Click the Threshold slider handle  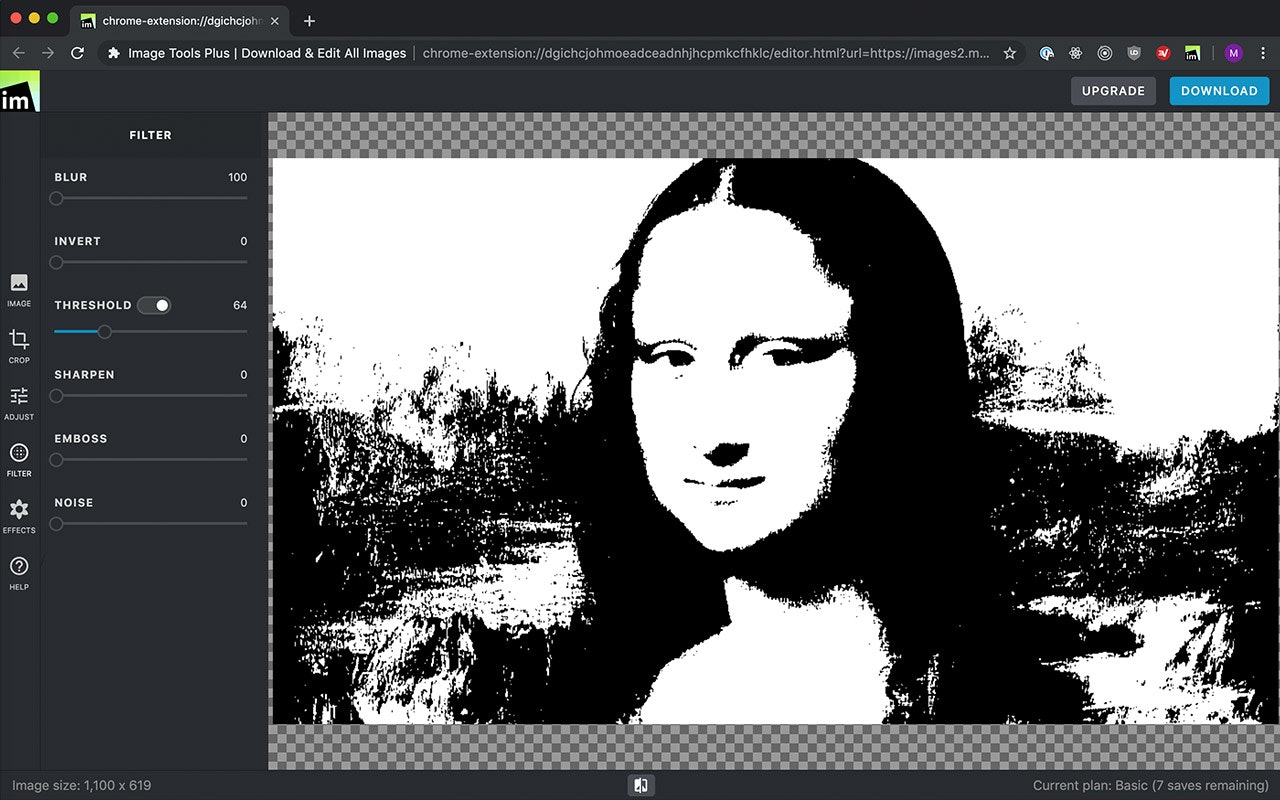coord(104,331)
